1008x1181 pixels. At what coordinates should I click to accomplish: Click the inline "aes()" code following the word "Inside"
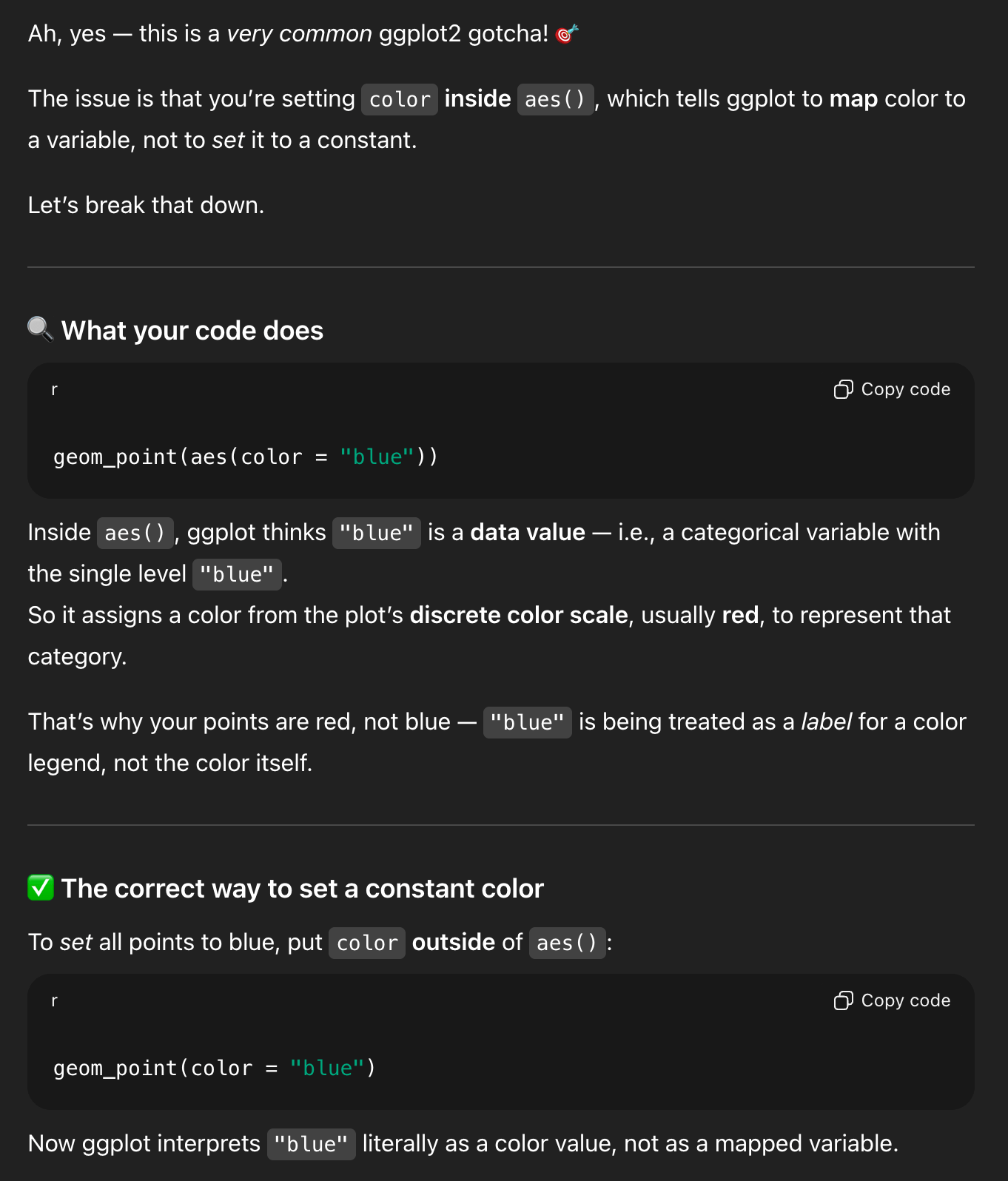[135, 534]
